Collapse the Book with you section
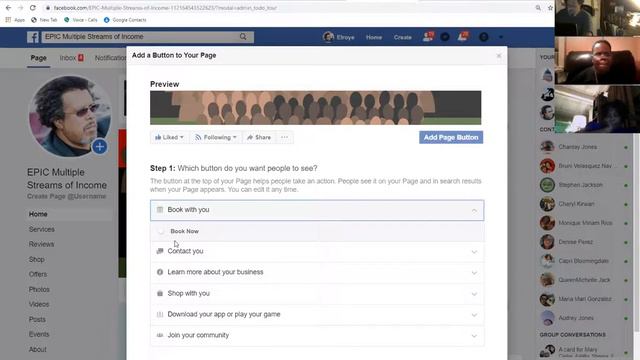The image size is (640, 360). coord(317,210)
